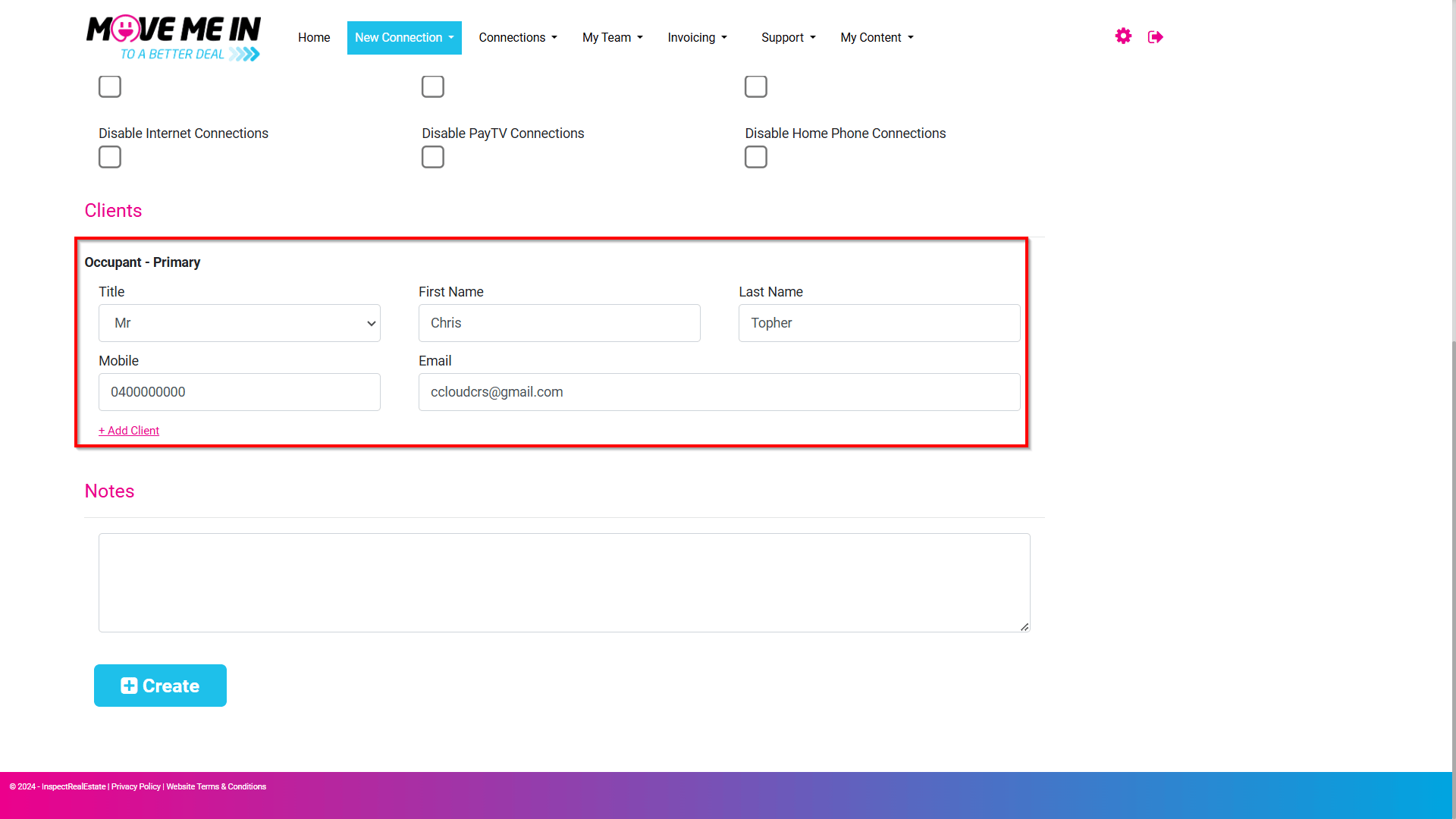Click into the Email input field
Viewport: 1456px width, 819px height.
[720, 392]
